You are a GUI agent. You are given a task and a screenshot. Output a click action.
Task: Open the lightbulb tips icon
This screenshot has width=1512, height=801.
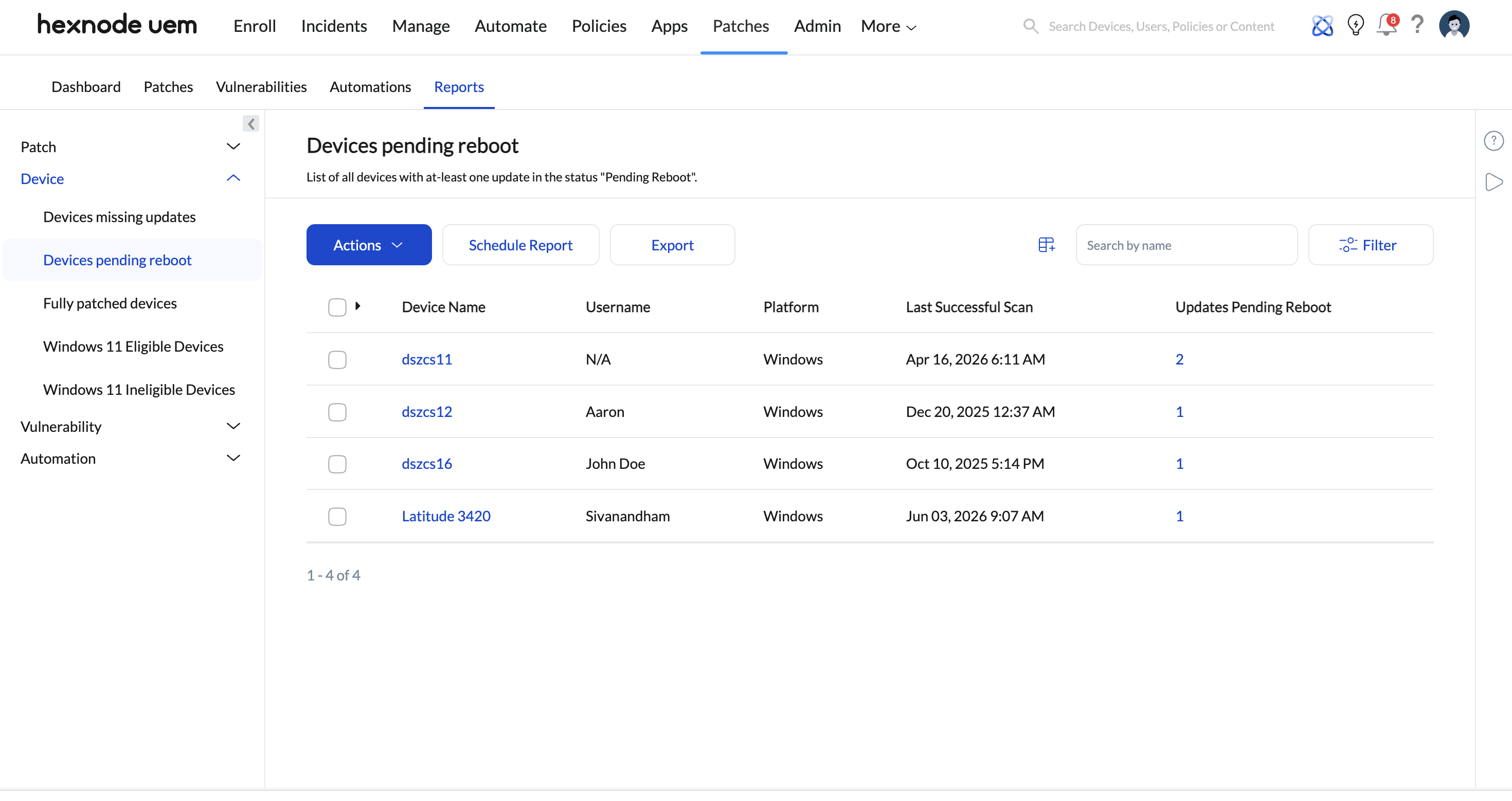pos(1356,25)
